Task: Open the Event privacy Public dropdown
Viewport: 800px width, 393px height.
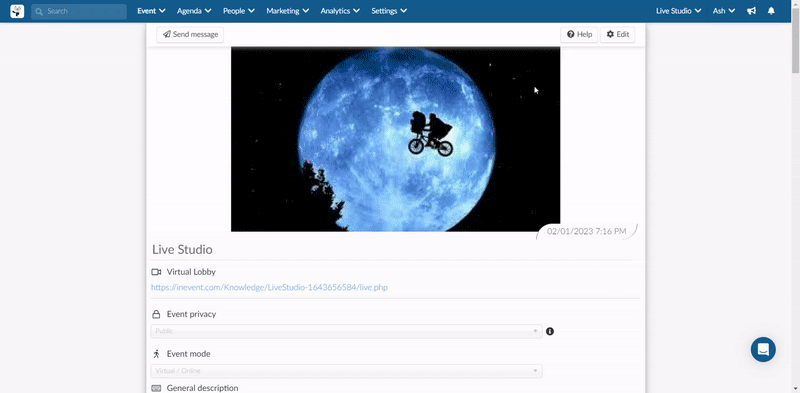Action: tap(346, 331)
